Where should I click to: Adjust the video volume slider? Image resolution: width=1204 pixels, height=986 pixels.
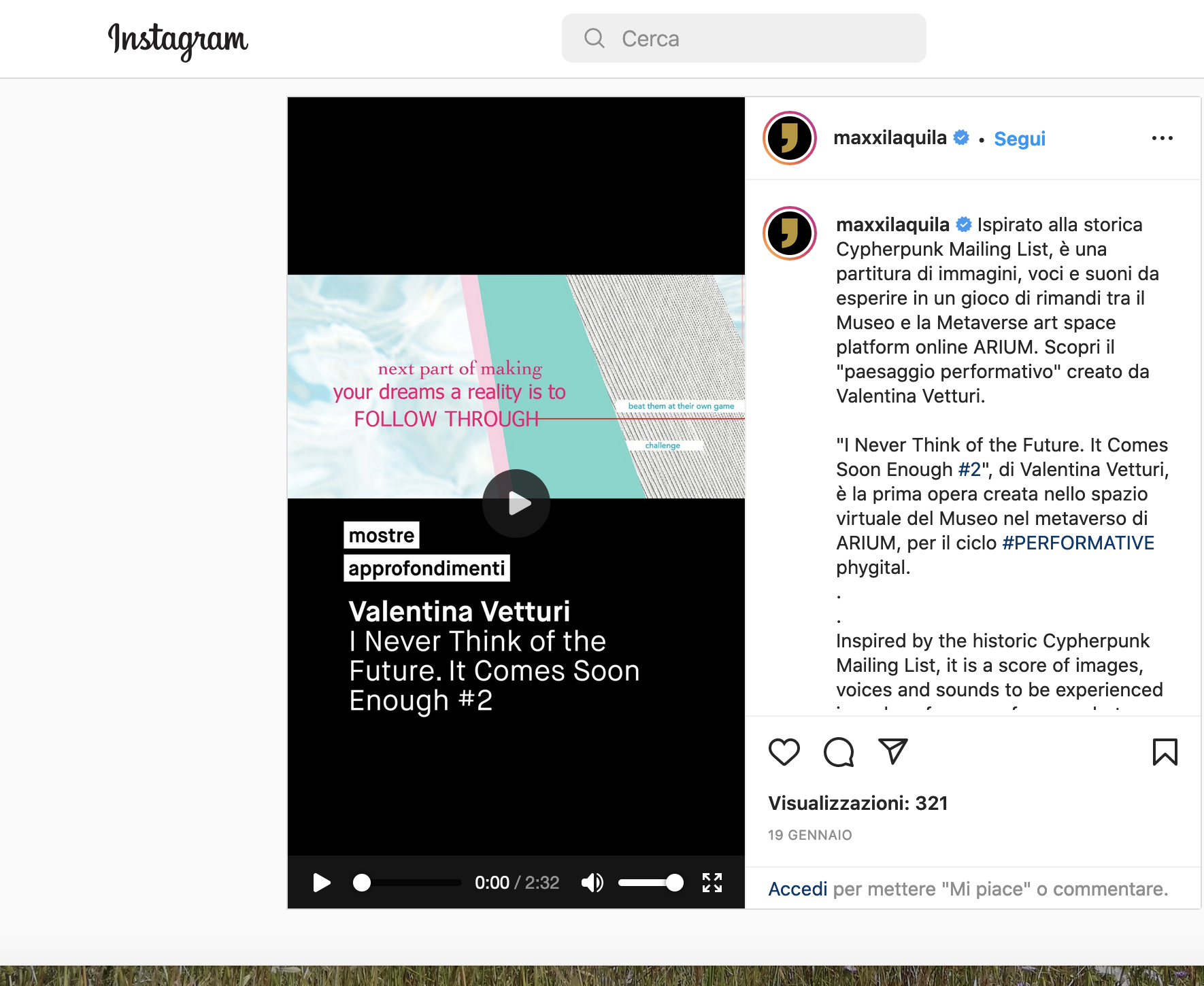tap(651, 883)
